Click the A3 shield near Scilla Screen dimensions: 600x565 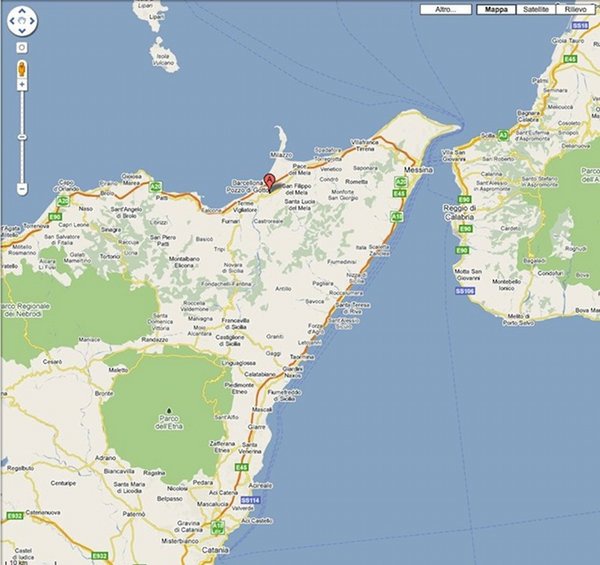[x=503, y=135]
